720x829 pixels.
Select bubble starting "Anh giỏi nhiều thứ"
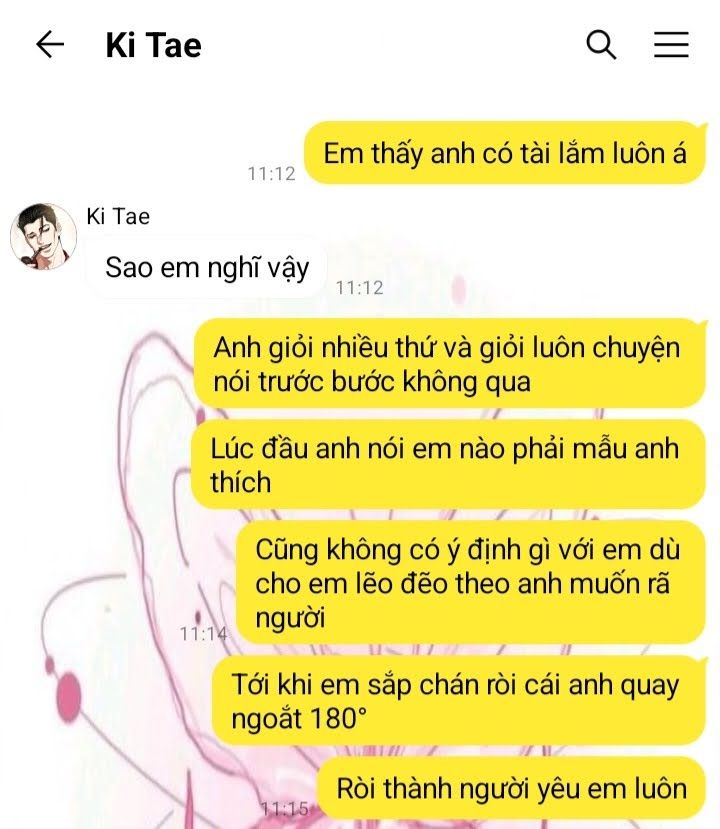click(449, 364)
